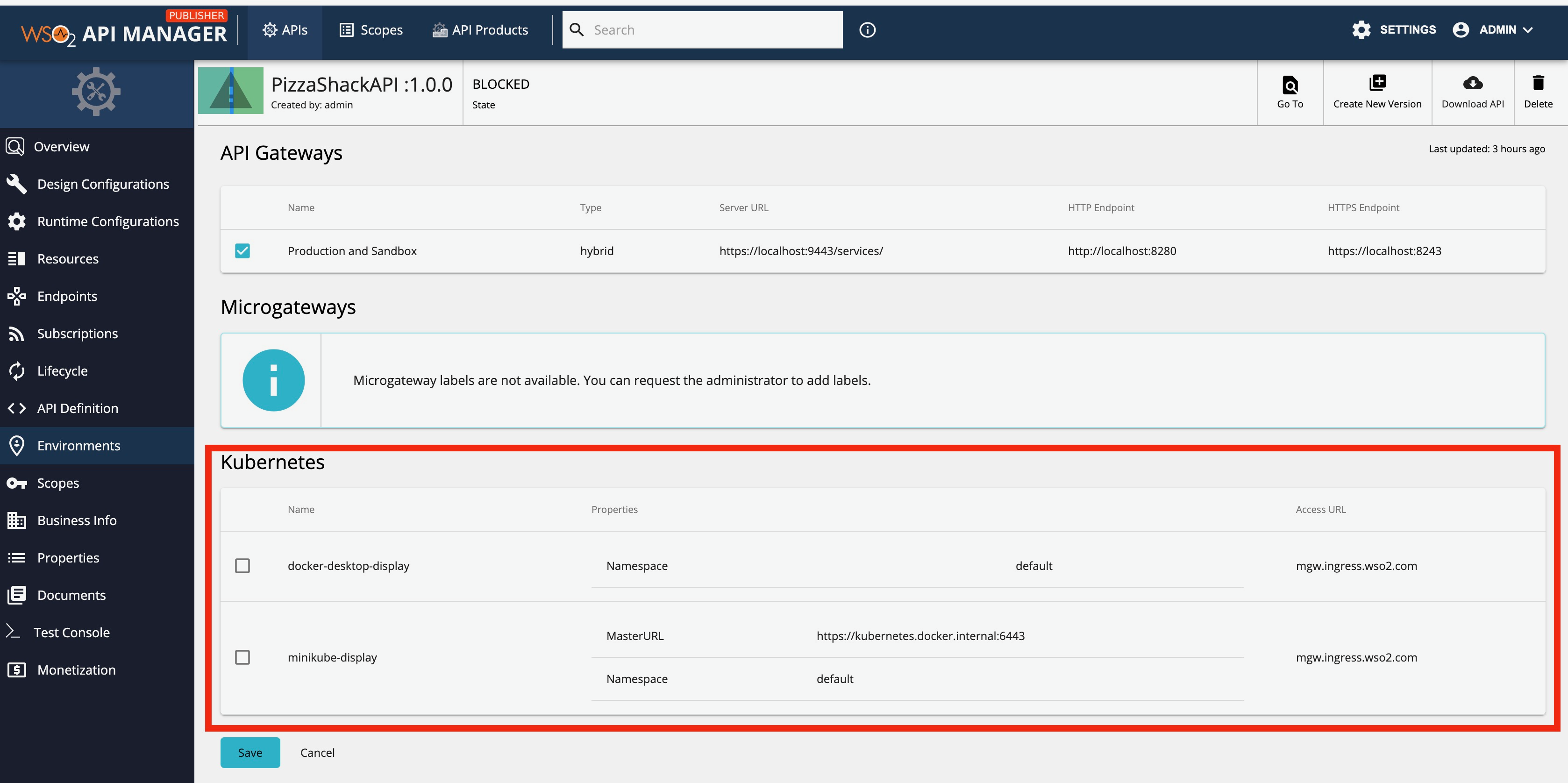Viewport: 1568px width, 783px height.
Task: Check the docker-desktop-display checkbox
Action: pos(242,566)
